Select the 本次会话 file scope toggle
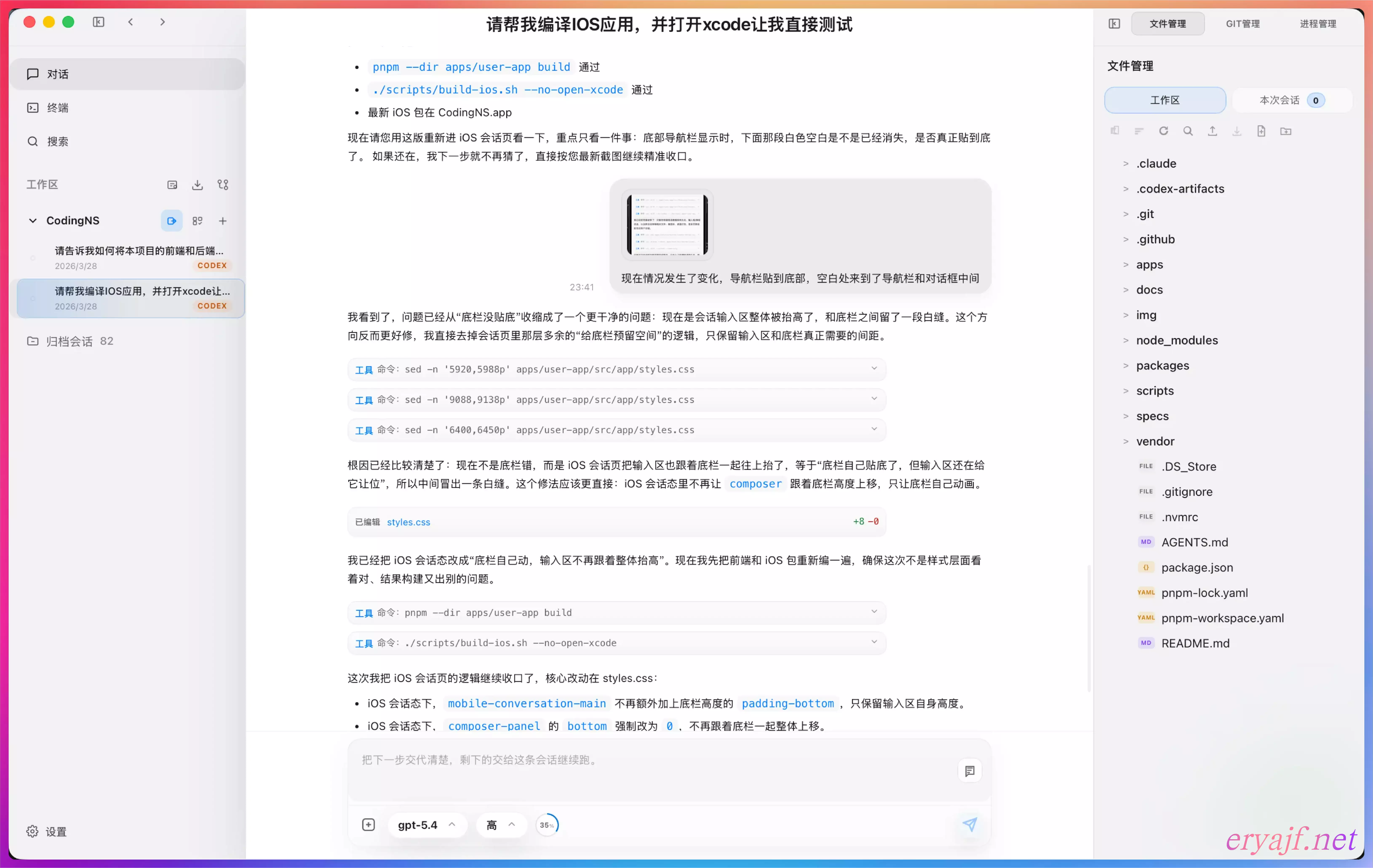 point(1292,100)
